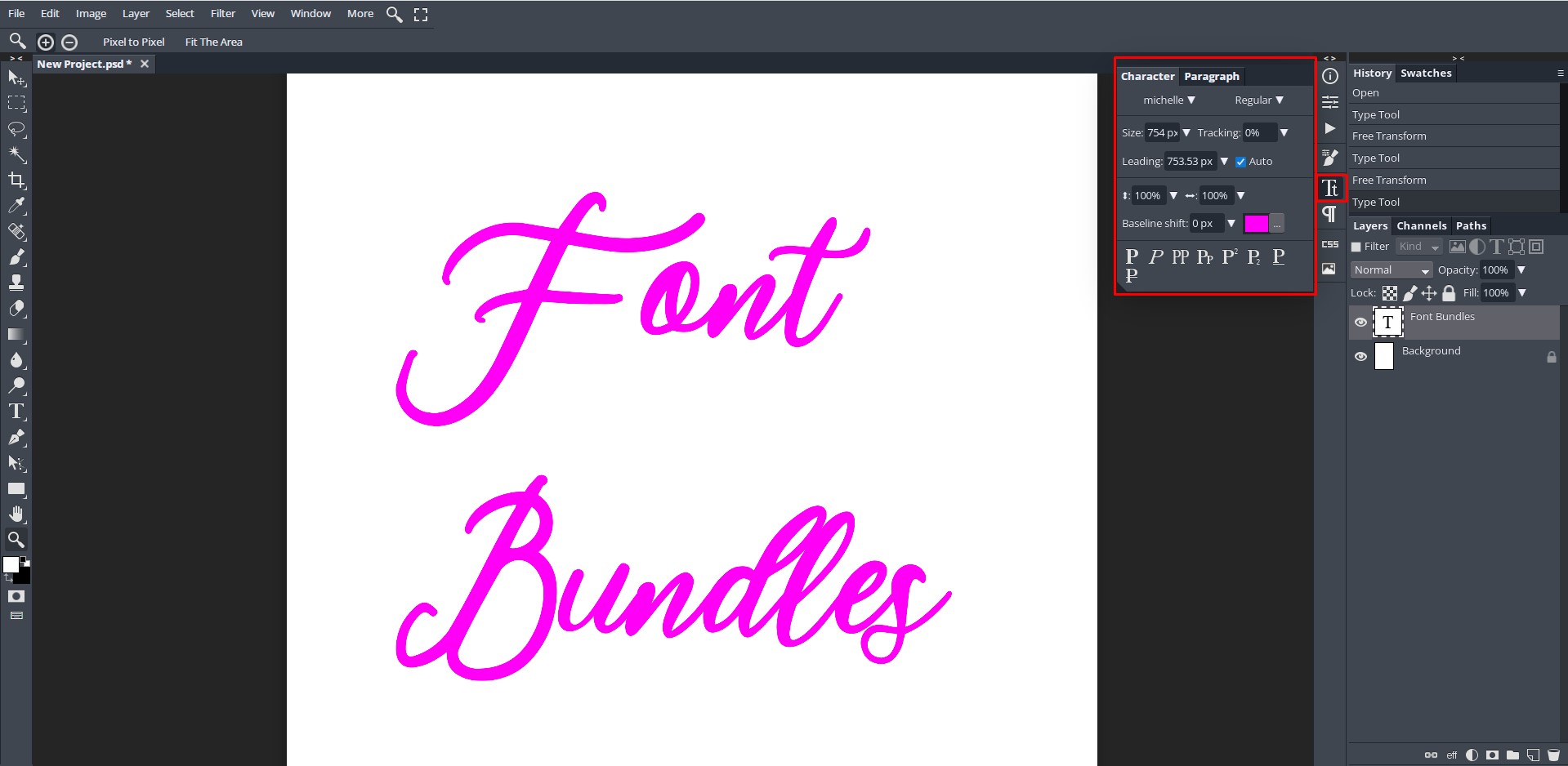Open the Layer menu
The width and height of the screenshot is (1568, 766).
coord(136,14)
